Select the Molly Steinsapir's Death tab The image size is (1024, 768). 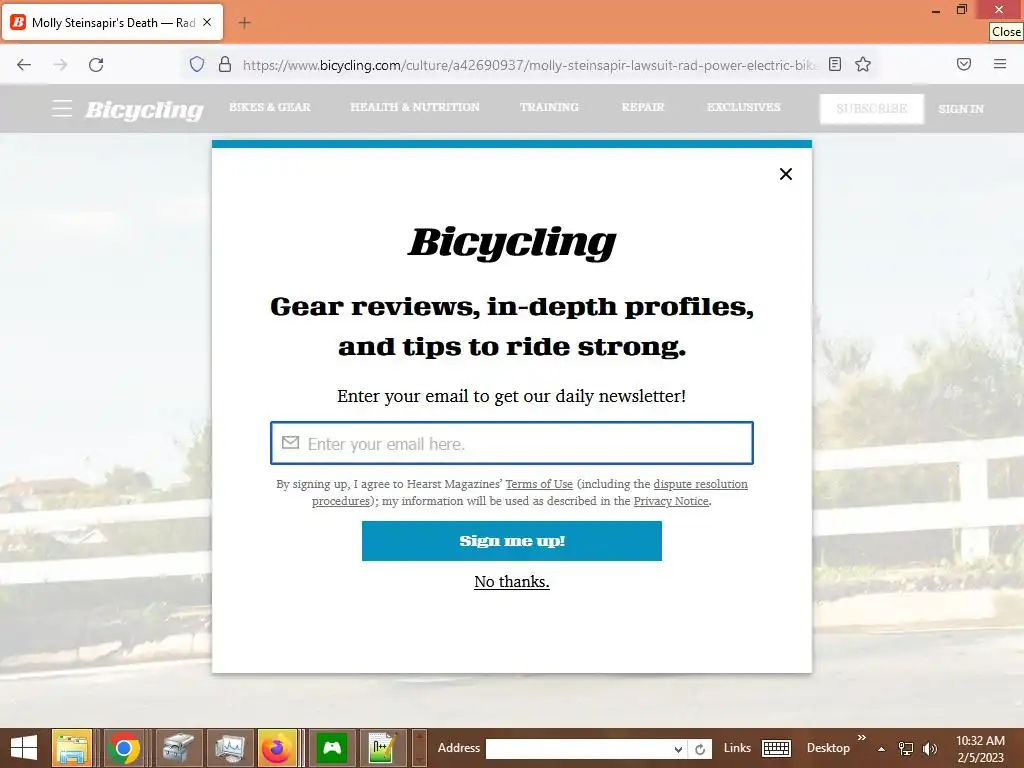click(112, 22)
